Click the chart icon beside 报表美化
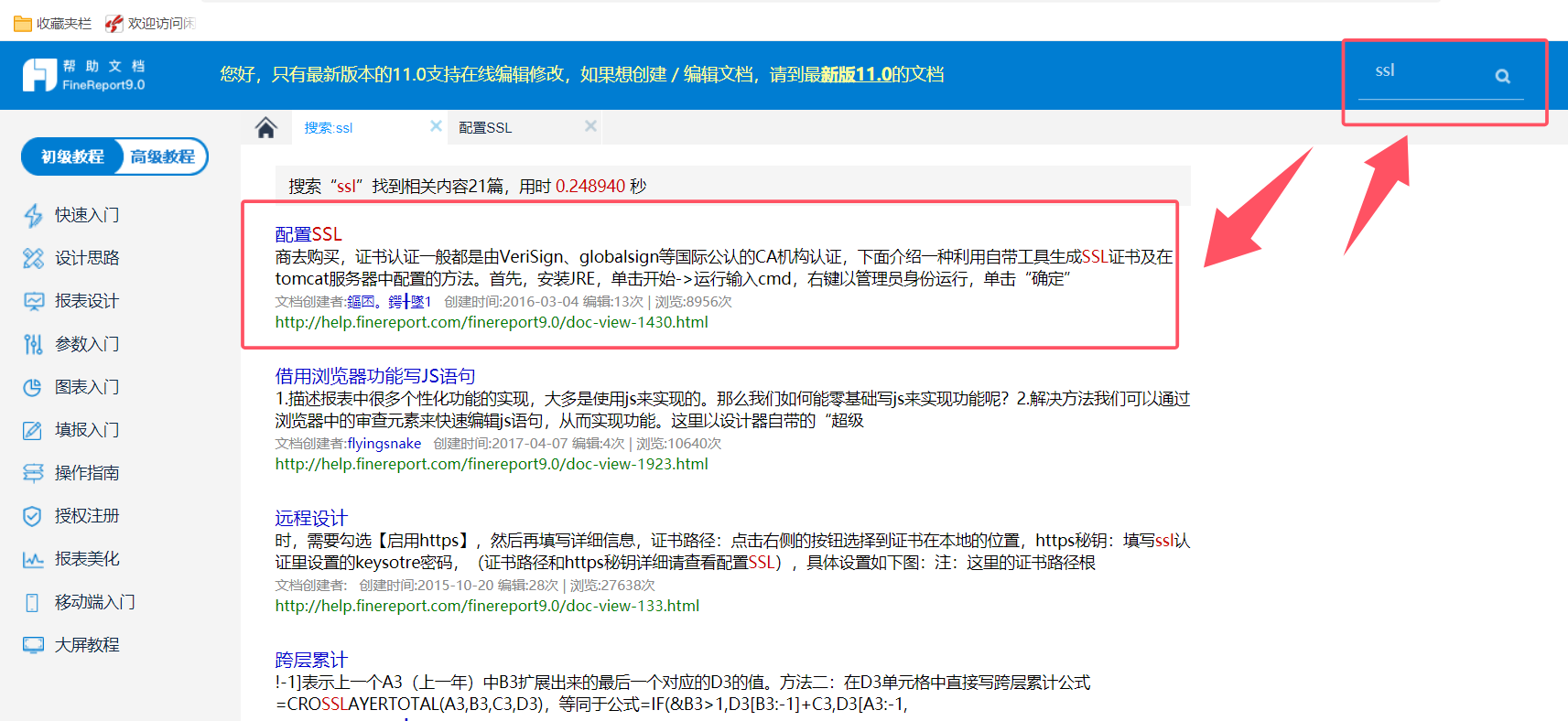This screenshot has height=721, width=1568. (33, 559)
